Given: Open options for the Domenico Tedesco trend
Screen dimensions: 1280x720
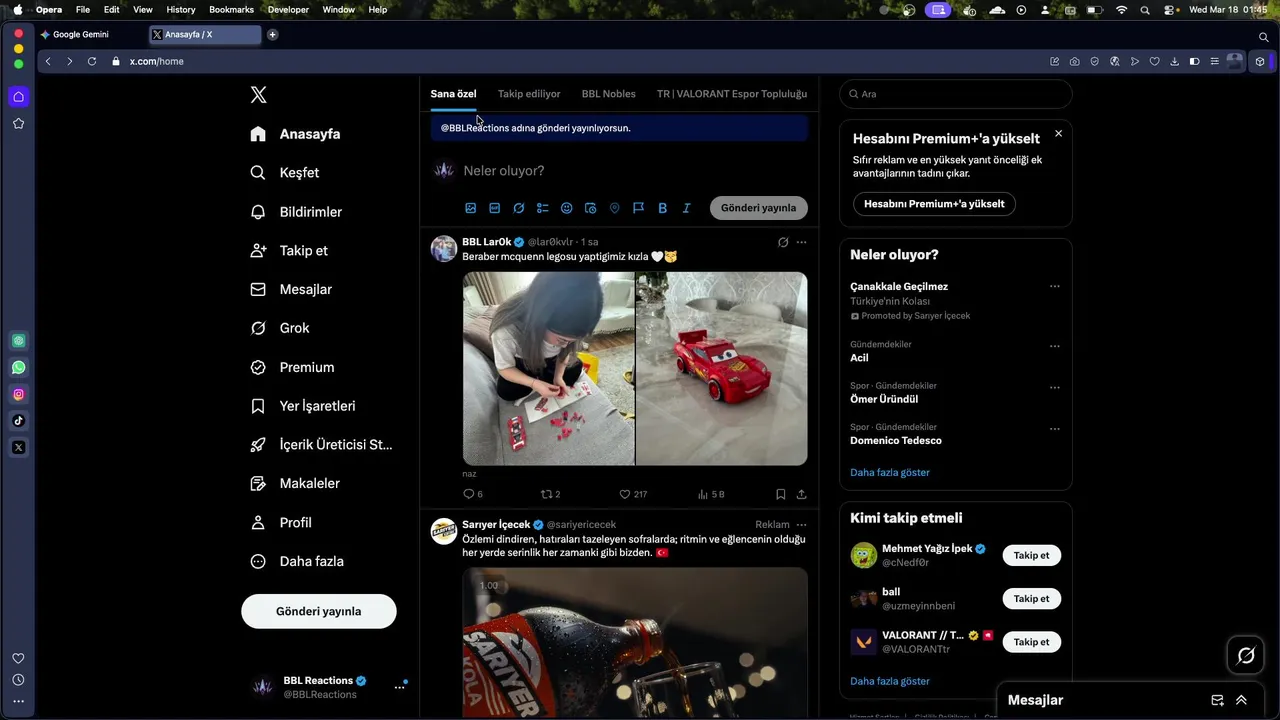Looking at the screenshot, I should click(1054, 429).
